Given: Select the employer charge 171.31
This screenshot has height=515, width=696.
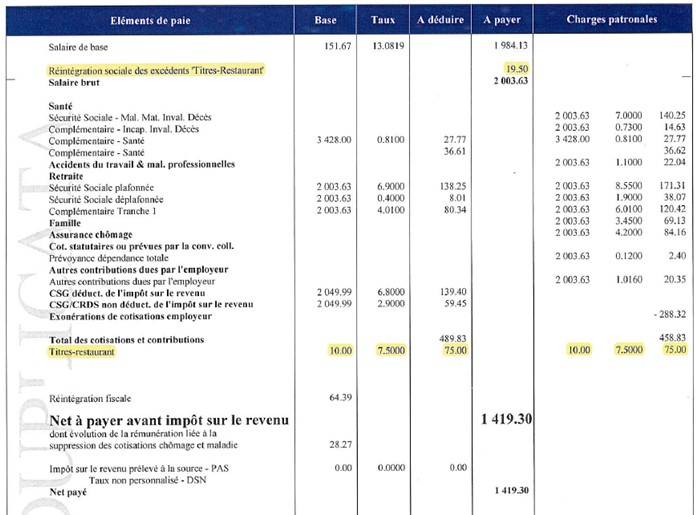Looking at the screenshot, I should click(x=672, y=186).
